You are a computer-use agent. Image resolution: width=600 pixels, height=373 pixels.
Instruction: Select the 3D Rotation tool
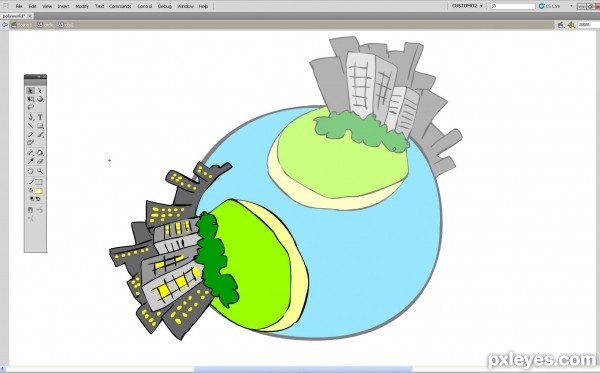pos(40,99)
